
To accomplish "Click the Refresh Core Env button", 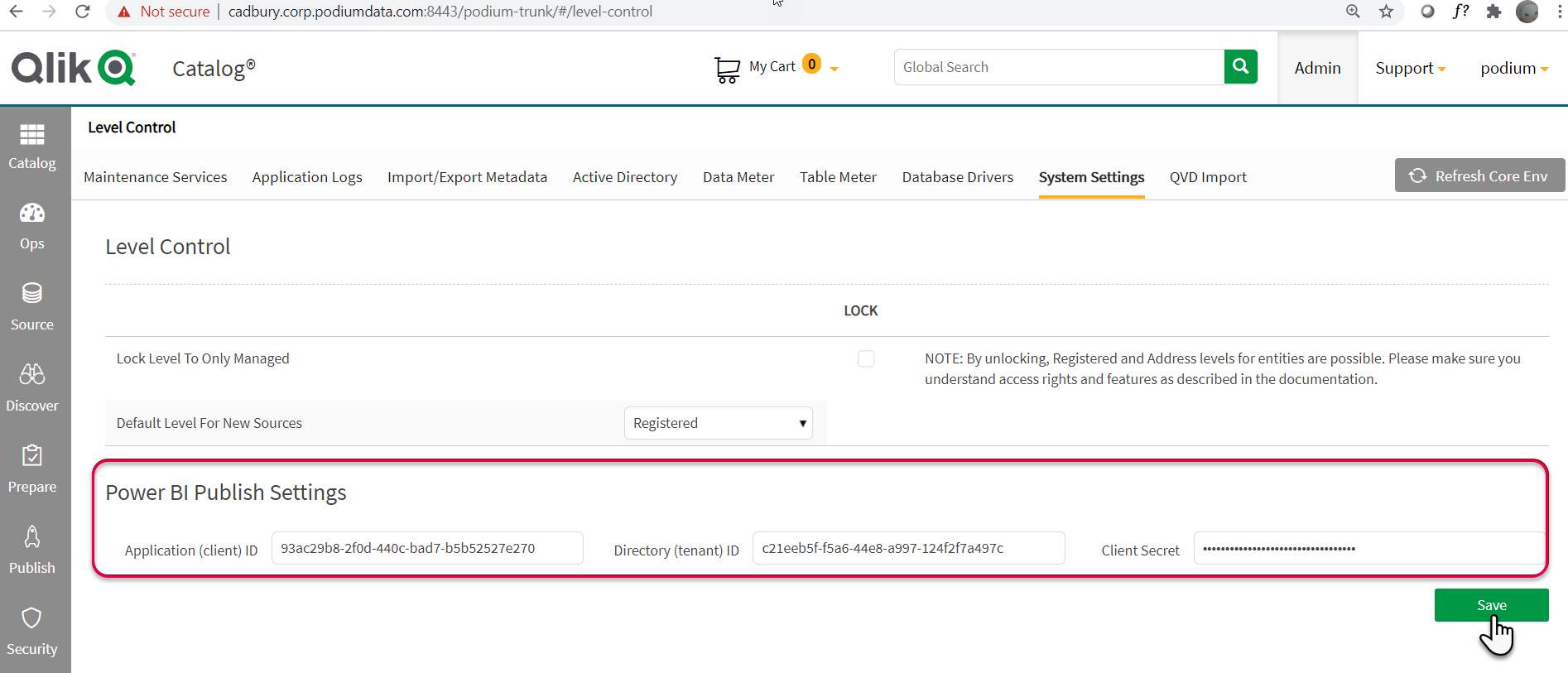I will (x=1479, y=175).
